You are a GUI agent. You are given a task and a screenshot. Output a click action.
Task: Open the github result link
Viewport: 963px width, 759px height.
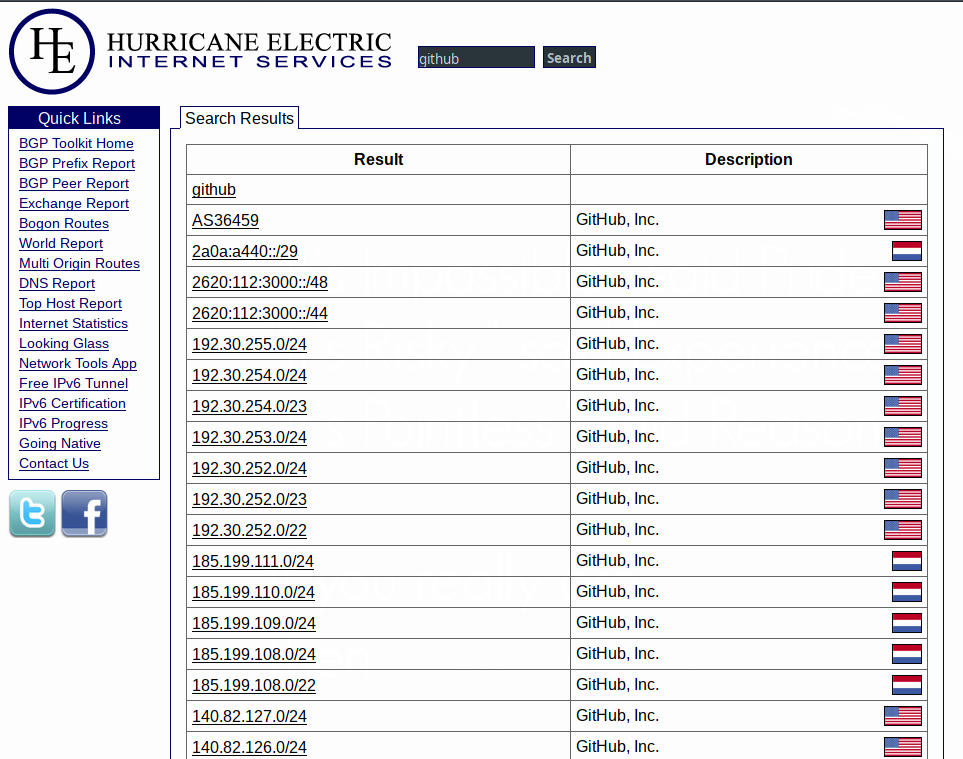(214, 190)
